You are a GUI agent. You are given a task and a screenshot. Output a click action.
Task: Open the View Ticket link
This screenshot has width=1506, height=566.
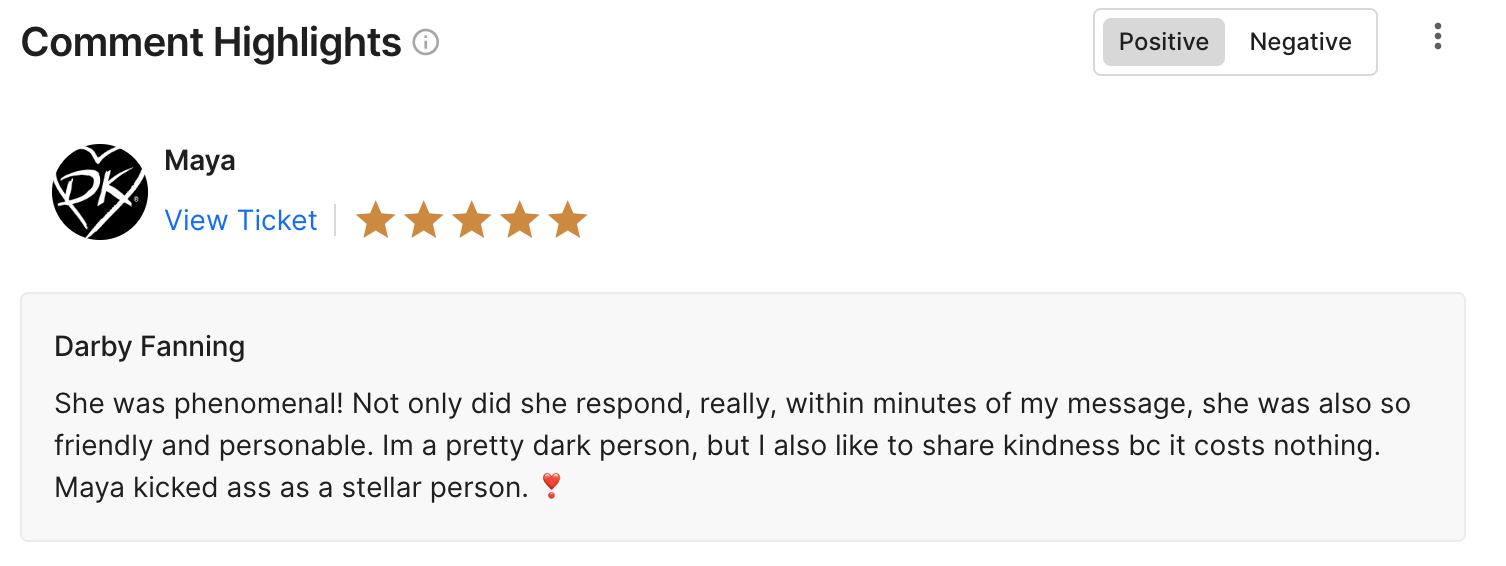pos(240,220)
